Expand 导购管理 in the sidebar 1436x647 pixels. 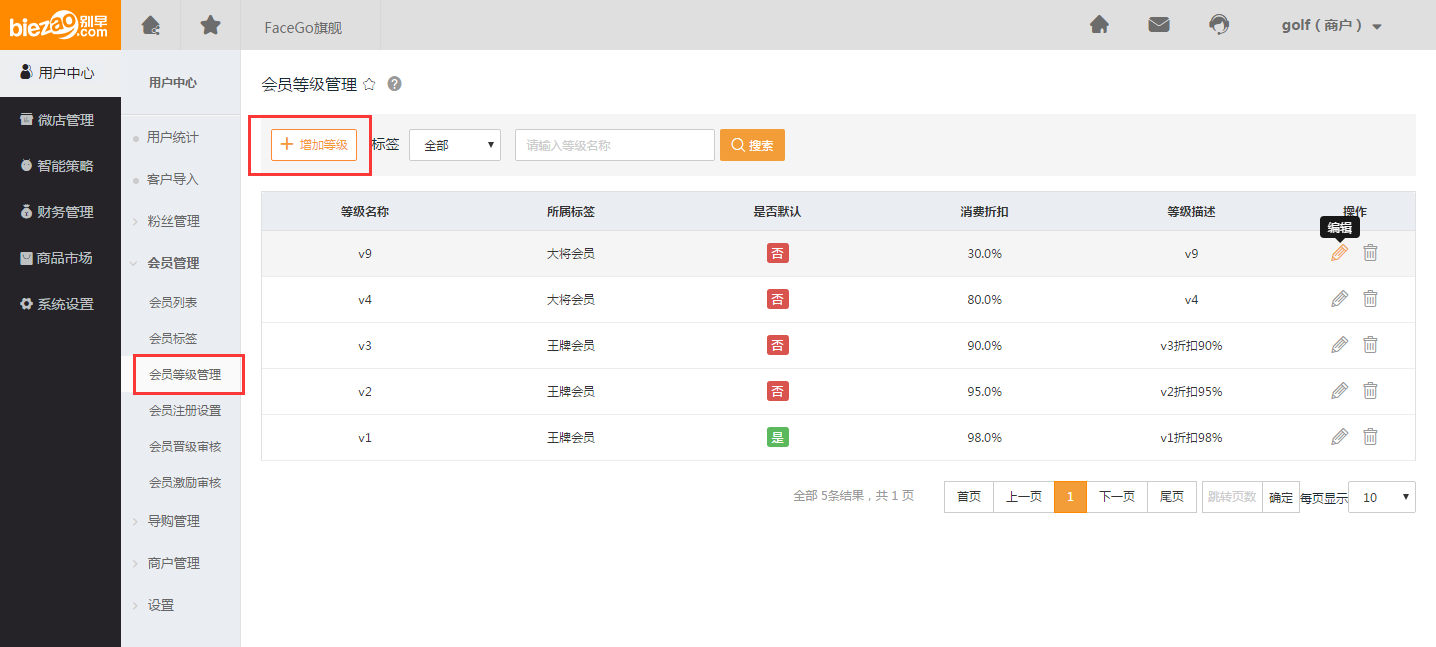coord(173,521)
